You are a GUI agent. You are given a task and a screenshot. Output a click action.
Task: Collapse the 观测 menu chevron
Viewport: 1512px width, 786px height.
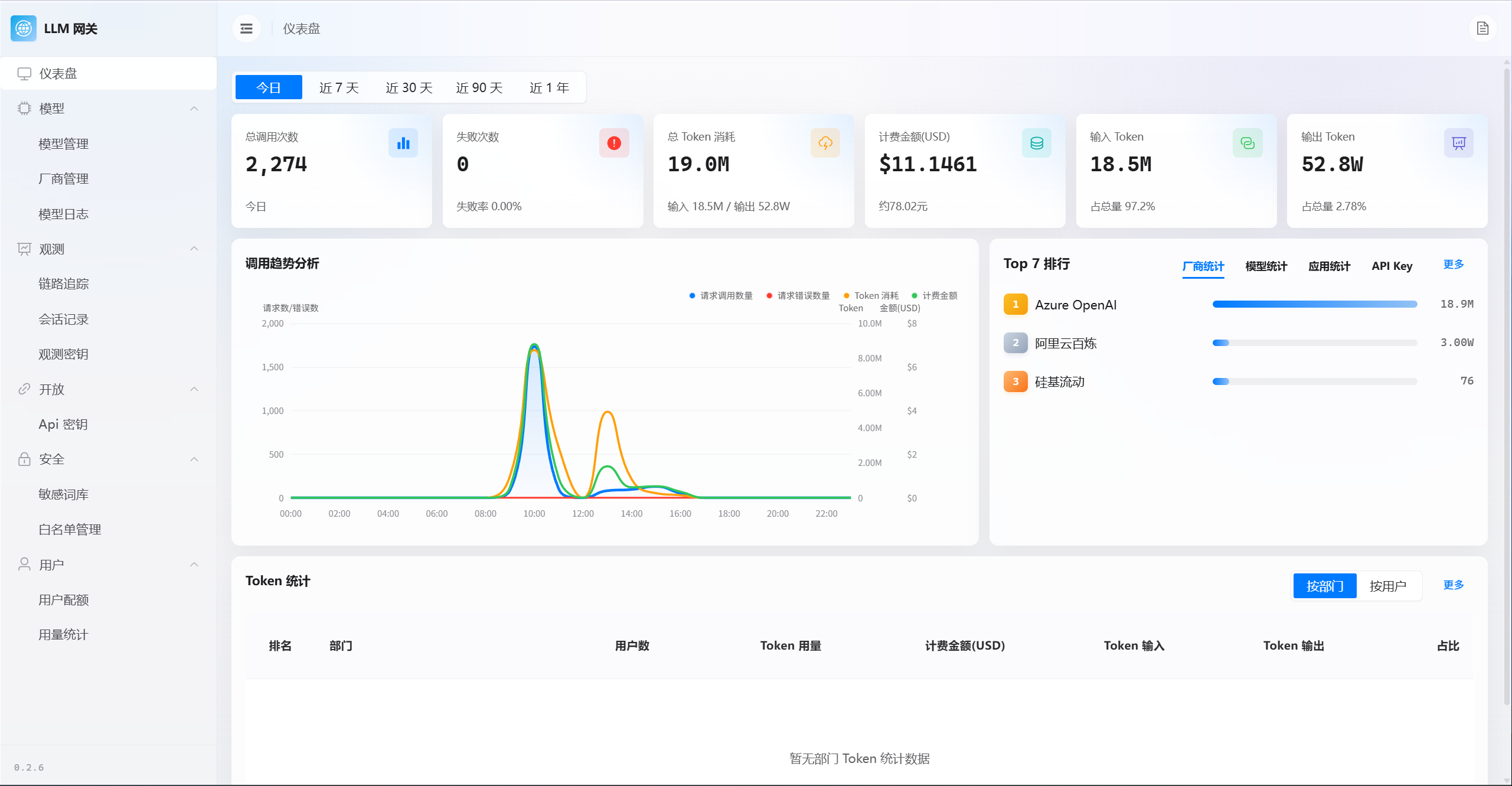pos(194,249)
